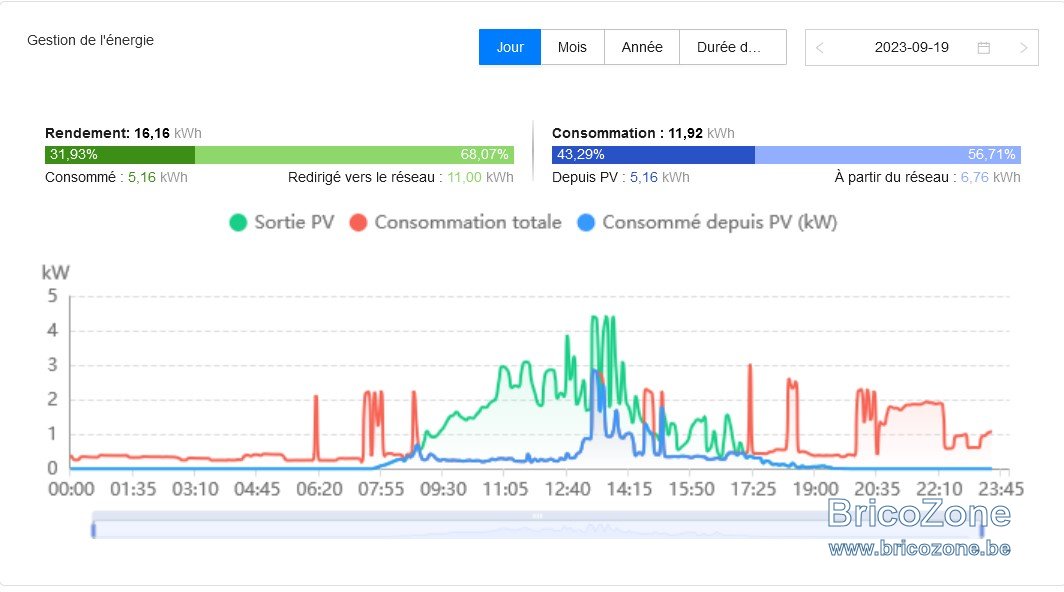
Task: Click the light green 68,07% bar segment
Action: [354, 155]
